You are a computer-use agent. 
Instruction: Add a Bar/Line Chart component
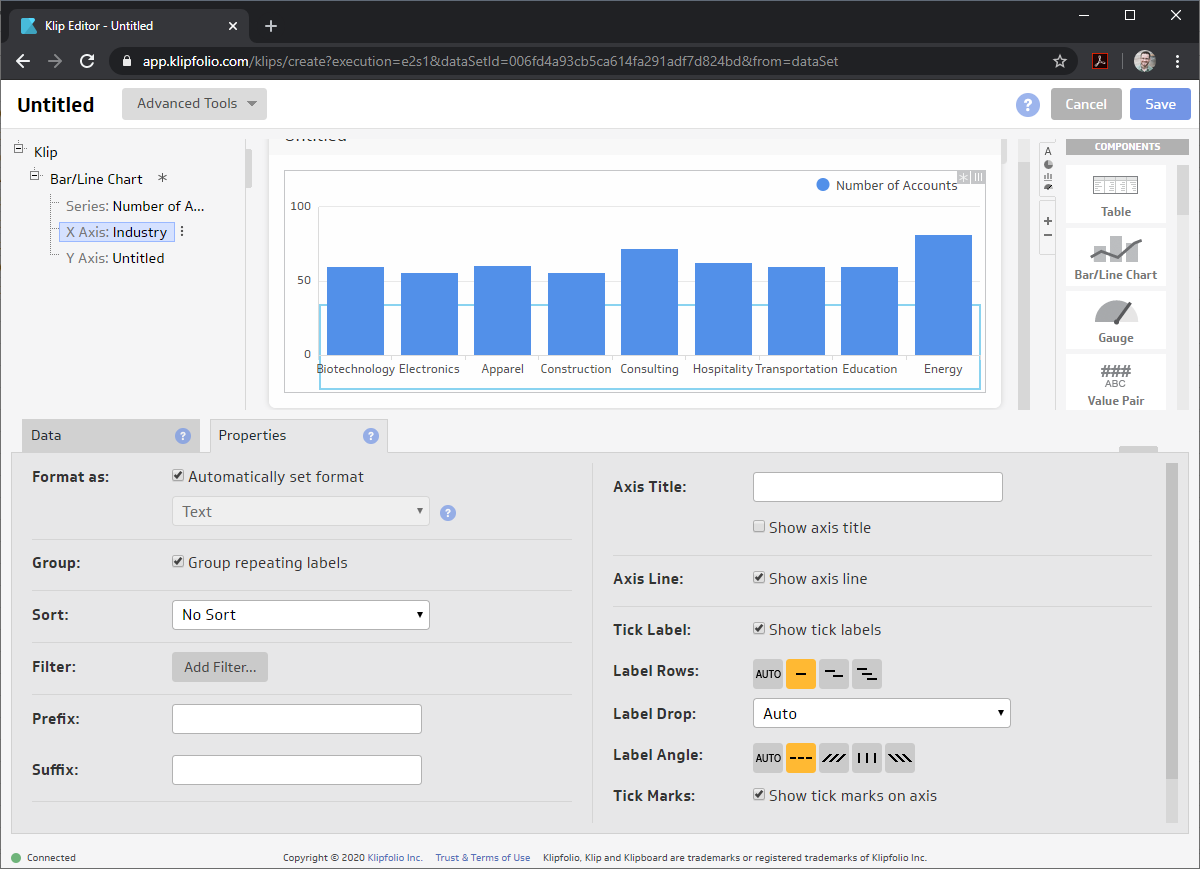pos(1116,257)
